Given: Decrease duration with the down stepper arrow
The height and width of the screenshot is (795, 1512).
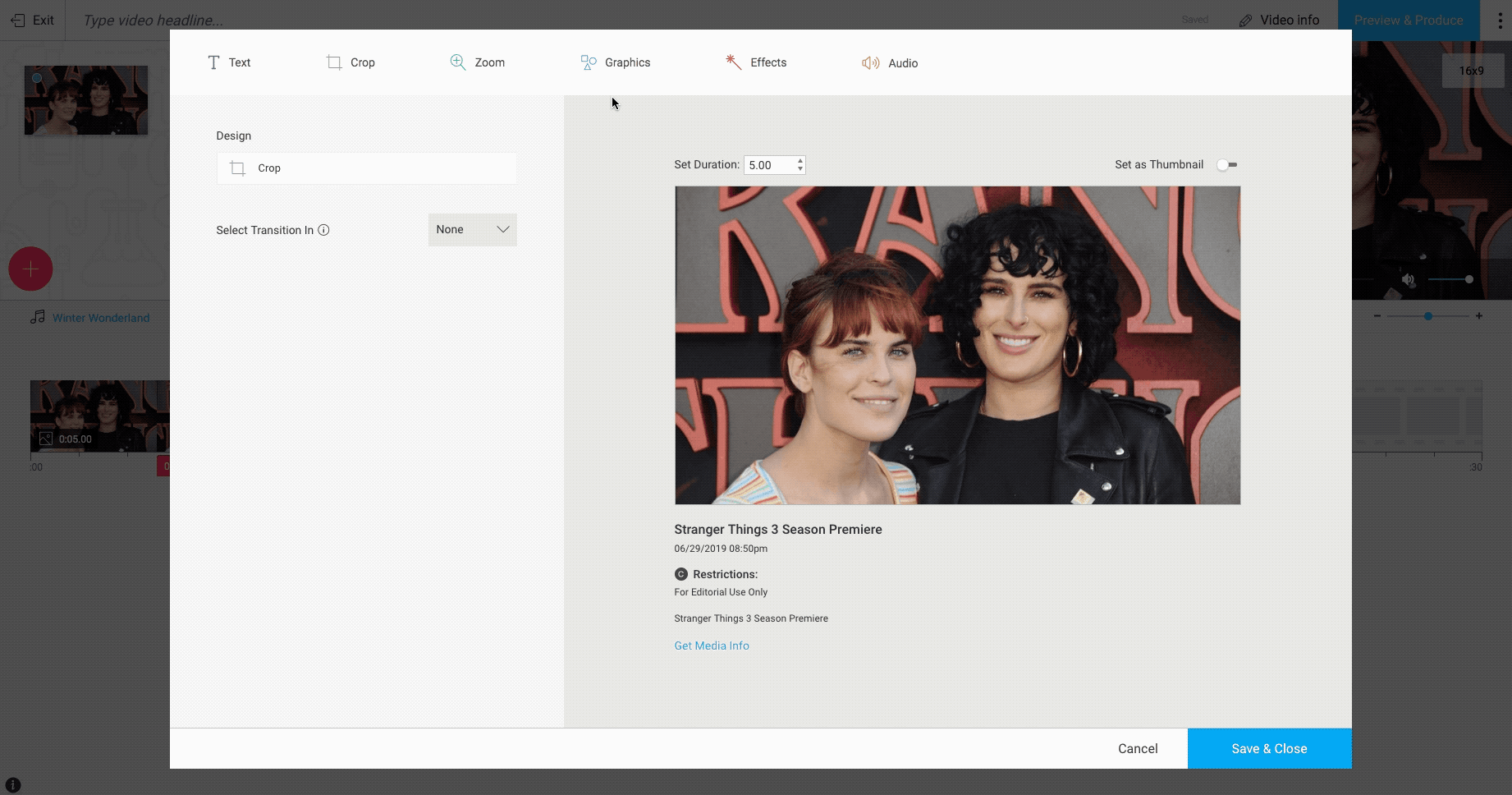Looking at the screenshot, I should pyautogui.click(x=800, y=169).
